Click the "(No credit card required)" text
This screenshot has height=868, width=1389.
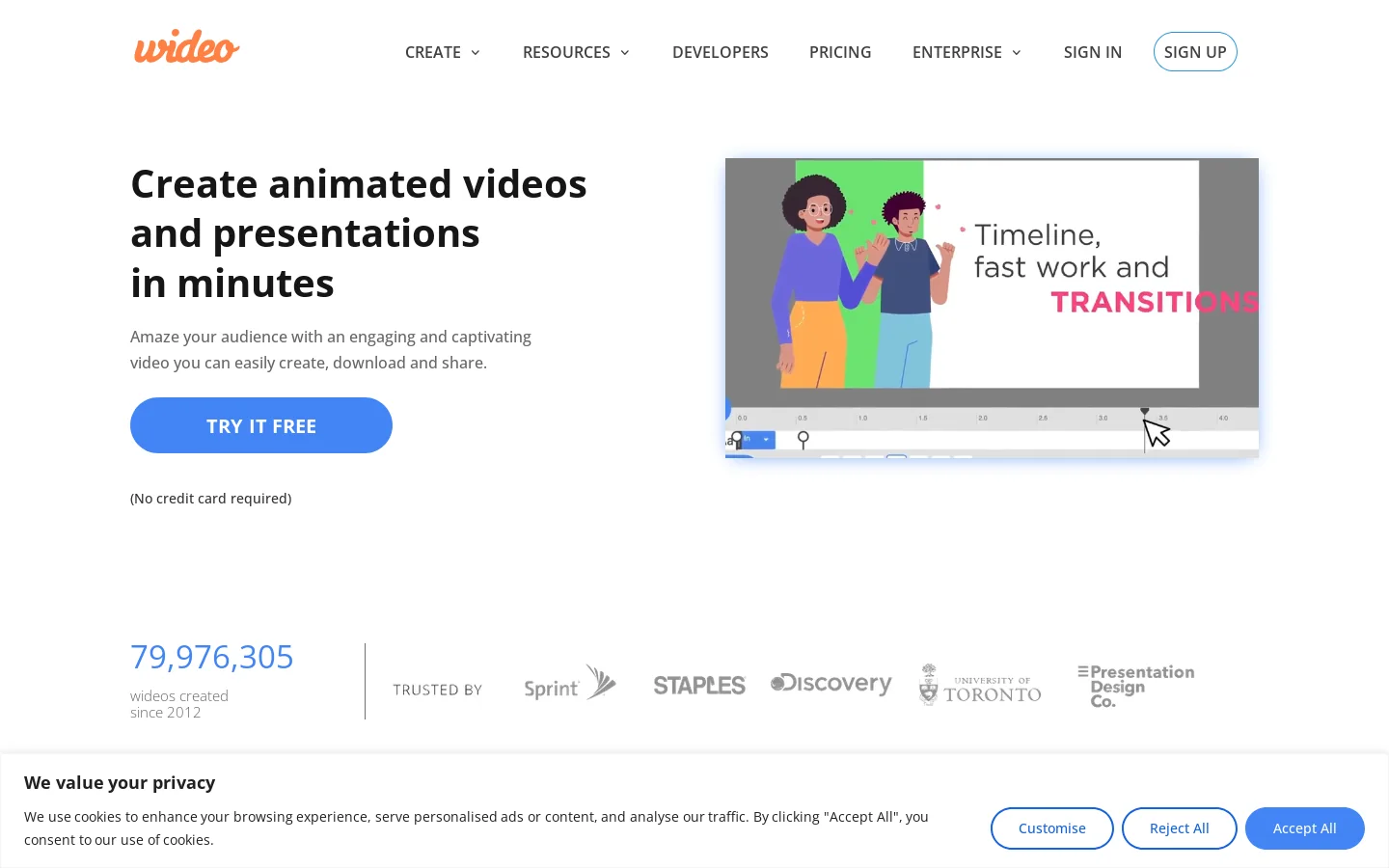211,499
